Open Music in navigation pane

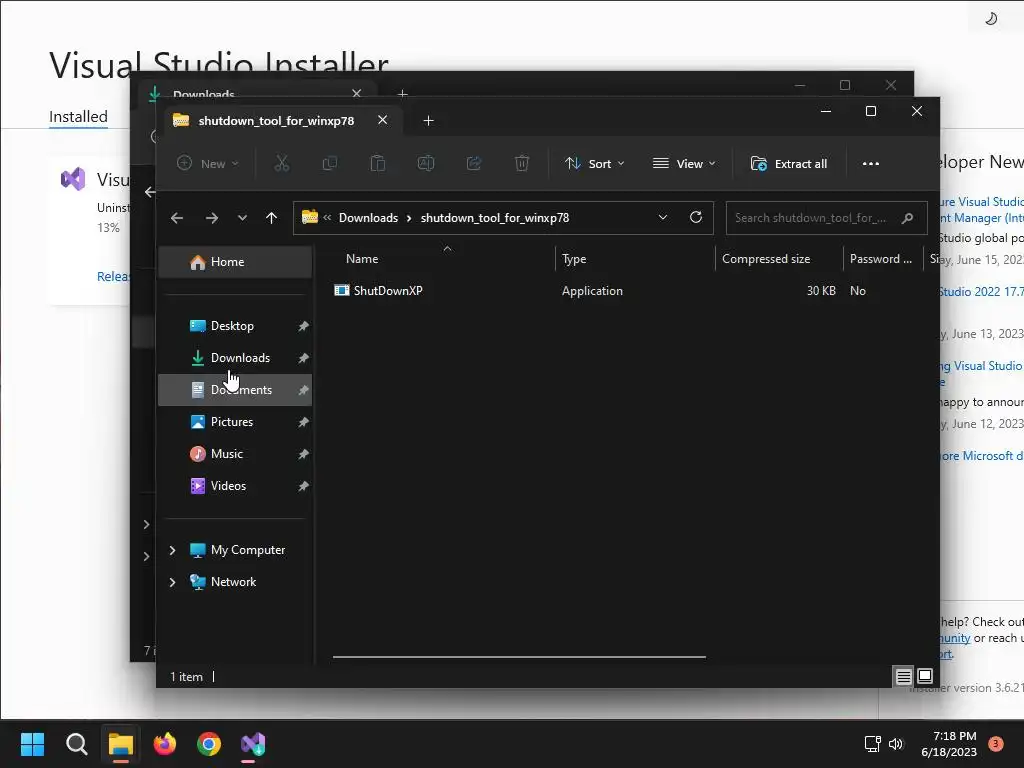click(235, 454)
